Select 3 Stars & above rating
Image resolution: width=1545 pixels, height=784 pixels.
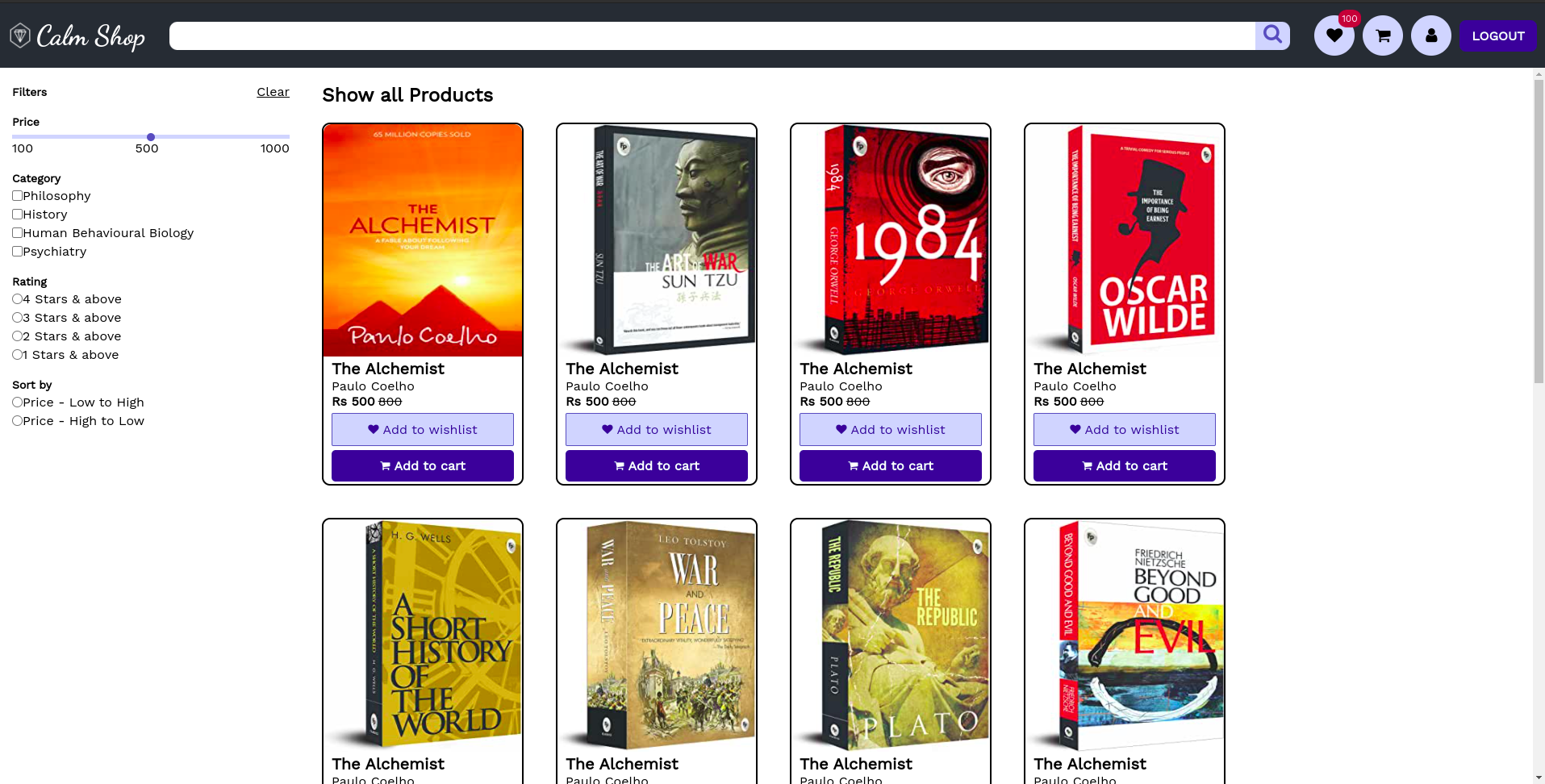[17, 318]
